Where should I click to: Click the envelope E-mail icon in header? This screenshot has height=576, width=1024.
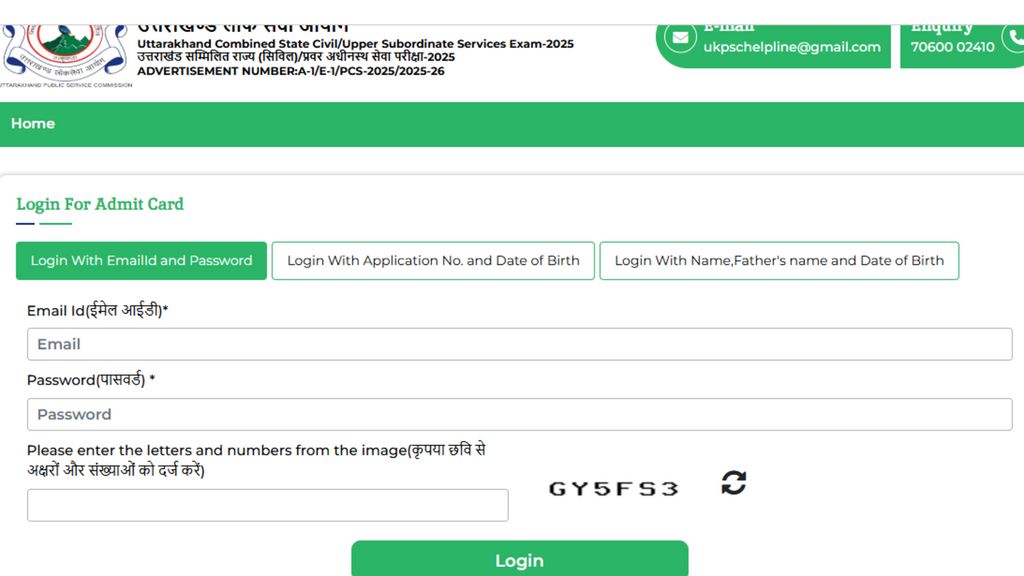(x=680, y=38)
